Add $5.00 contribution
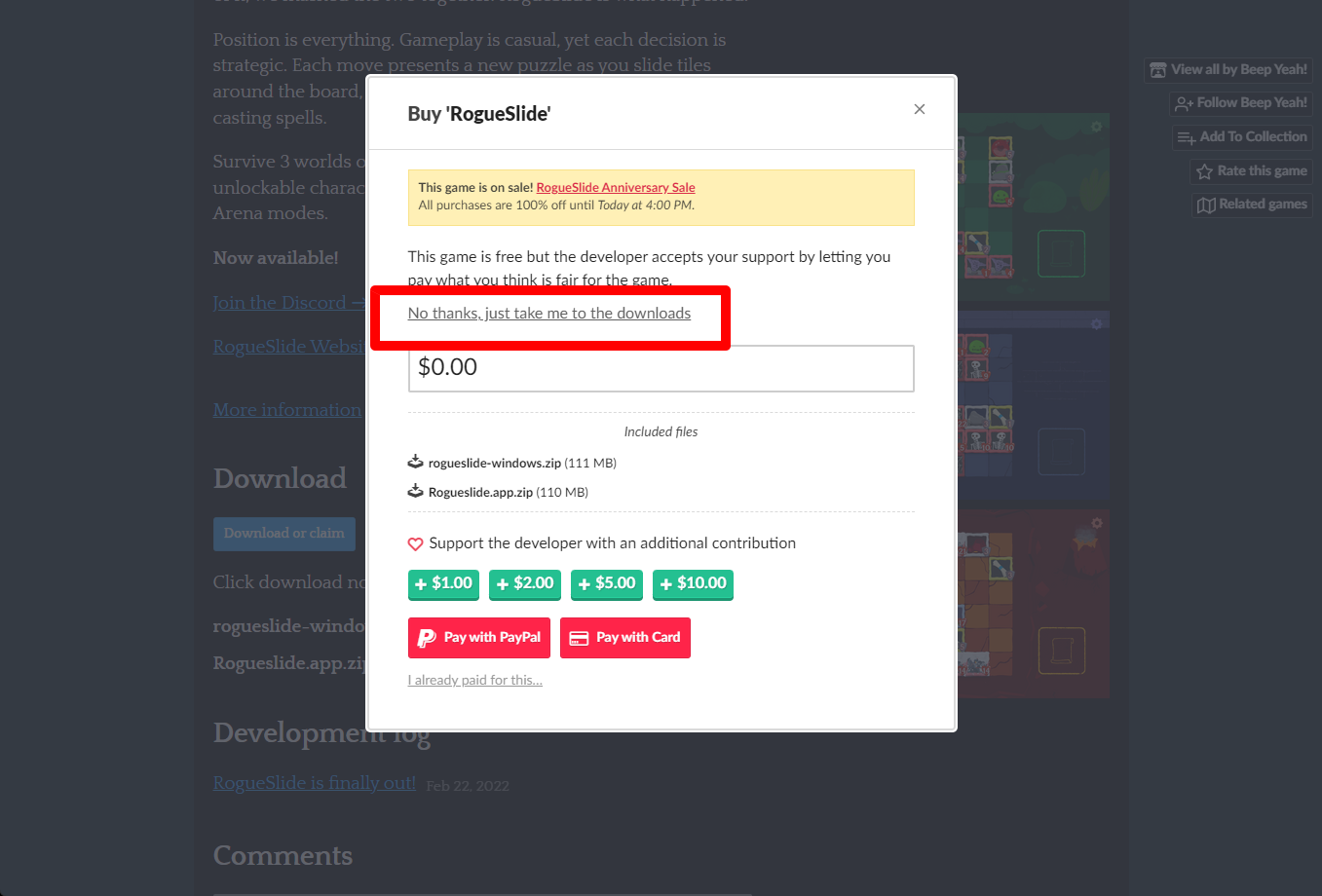 607,583
